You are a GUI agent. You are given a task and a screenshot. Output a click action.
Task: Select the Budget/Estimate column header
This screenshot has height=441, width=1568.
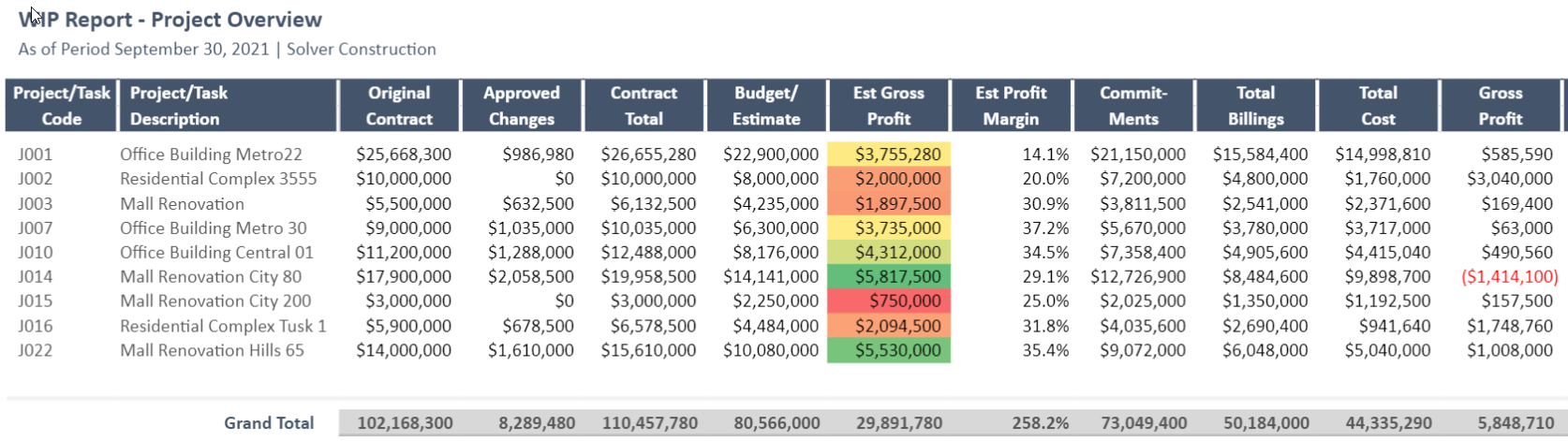pyautogui.click(x=765, y=106)
